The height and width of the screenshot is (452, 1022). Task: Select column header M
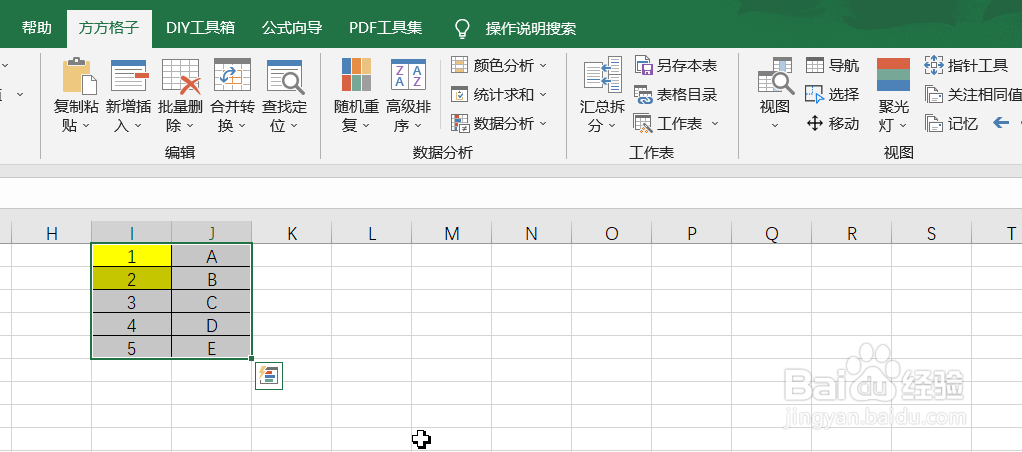pyautogui.click(x=452, y=233)
